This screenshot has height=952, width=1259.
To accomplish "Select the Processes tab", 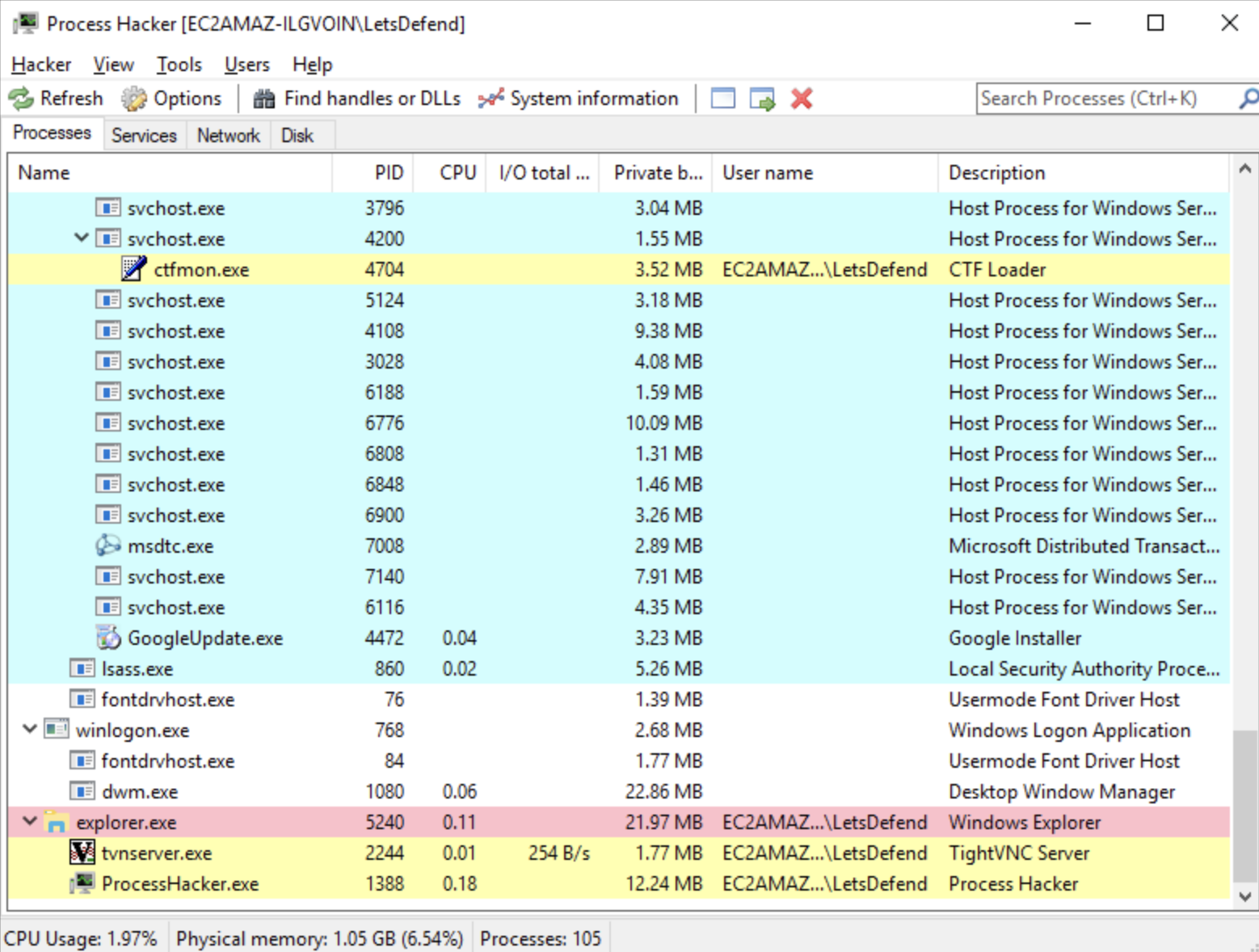I will point(52,133).
